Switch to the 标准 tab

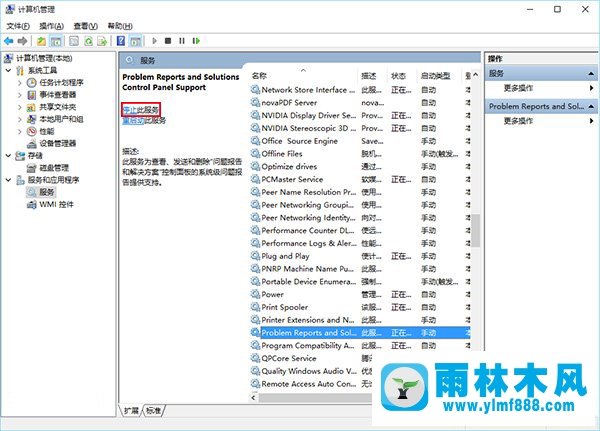[x=153, y=411]
